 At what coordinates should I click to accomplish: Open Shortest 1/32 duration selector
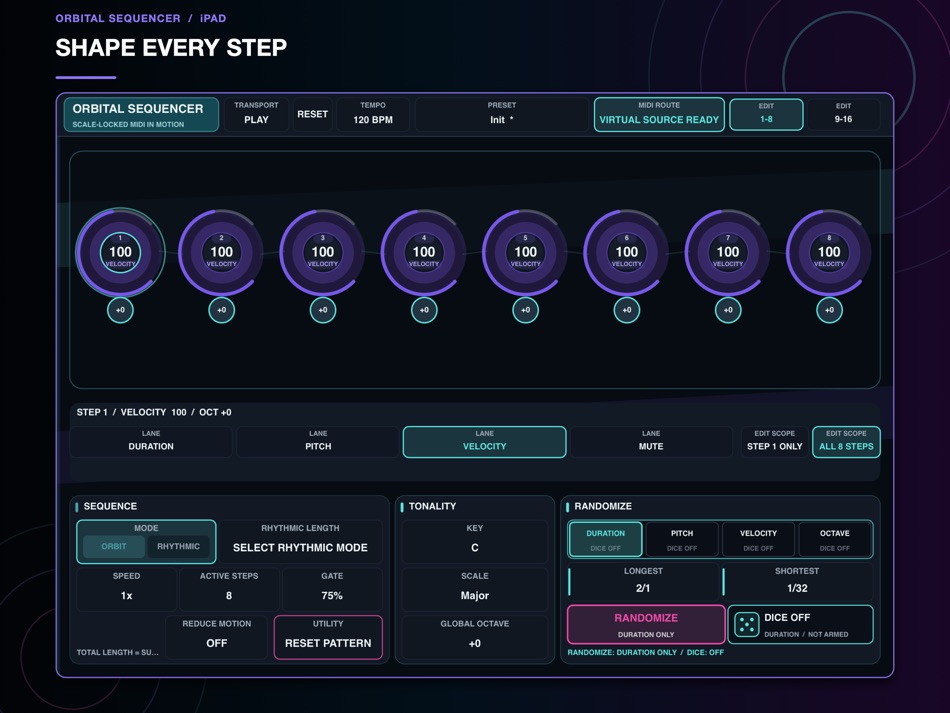[797, 580]
